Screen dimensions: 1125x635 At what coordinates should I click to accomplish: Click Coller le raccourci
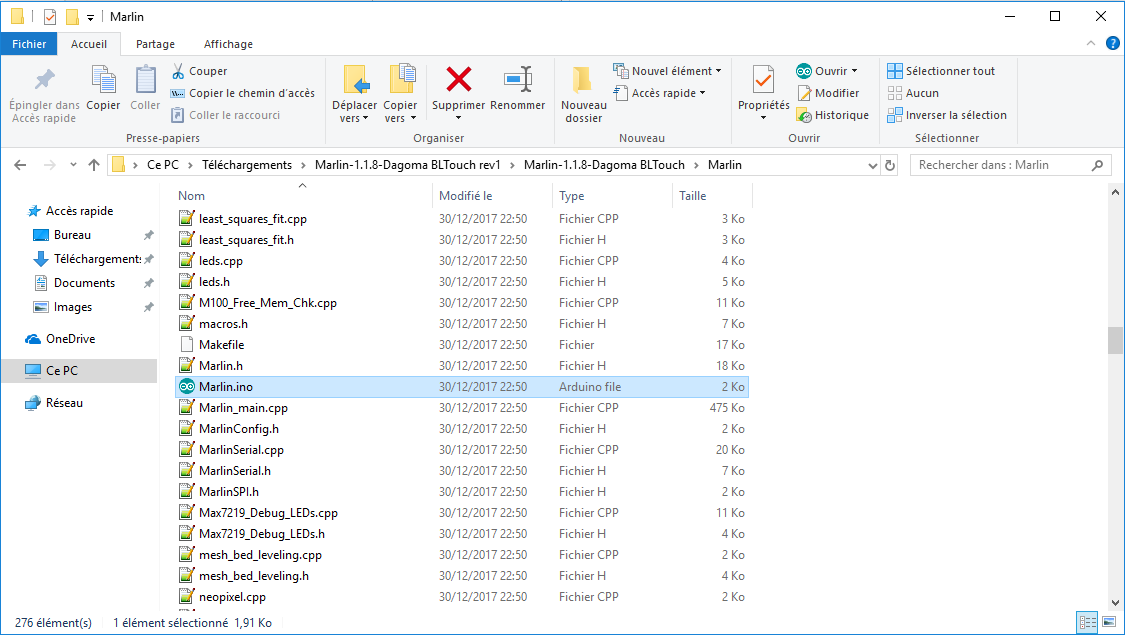tap(225, 115)
